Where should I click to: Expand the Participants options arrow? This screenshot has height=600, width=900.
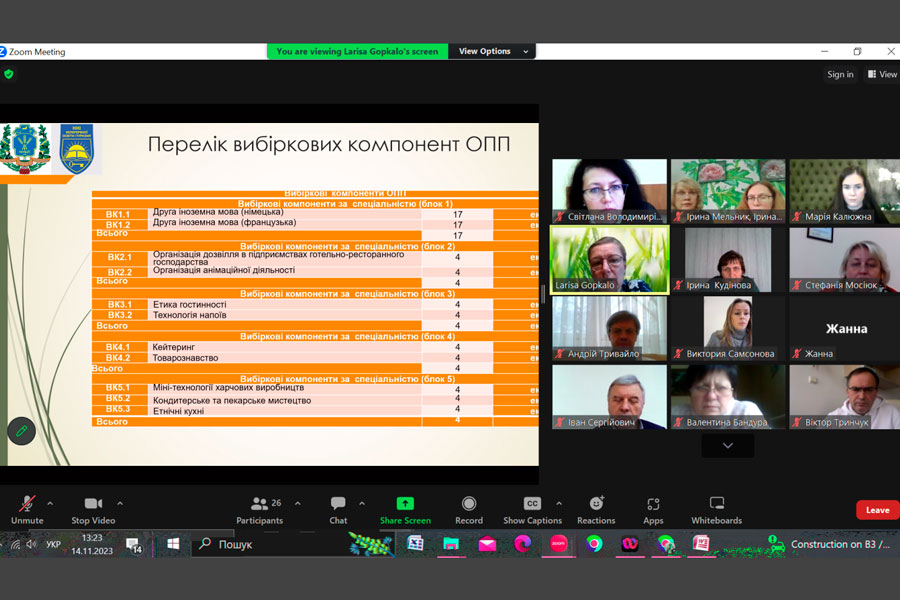(298, 504)
